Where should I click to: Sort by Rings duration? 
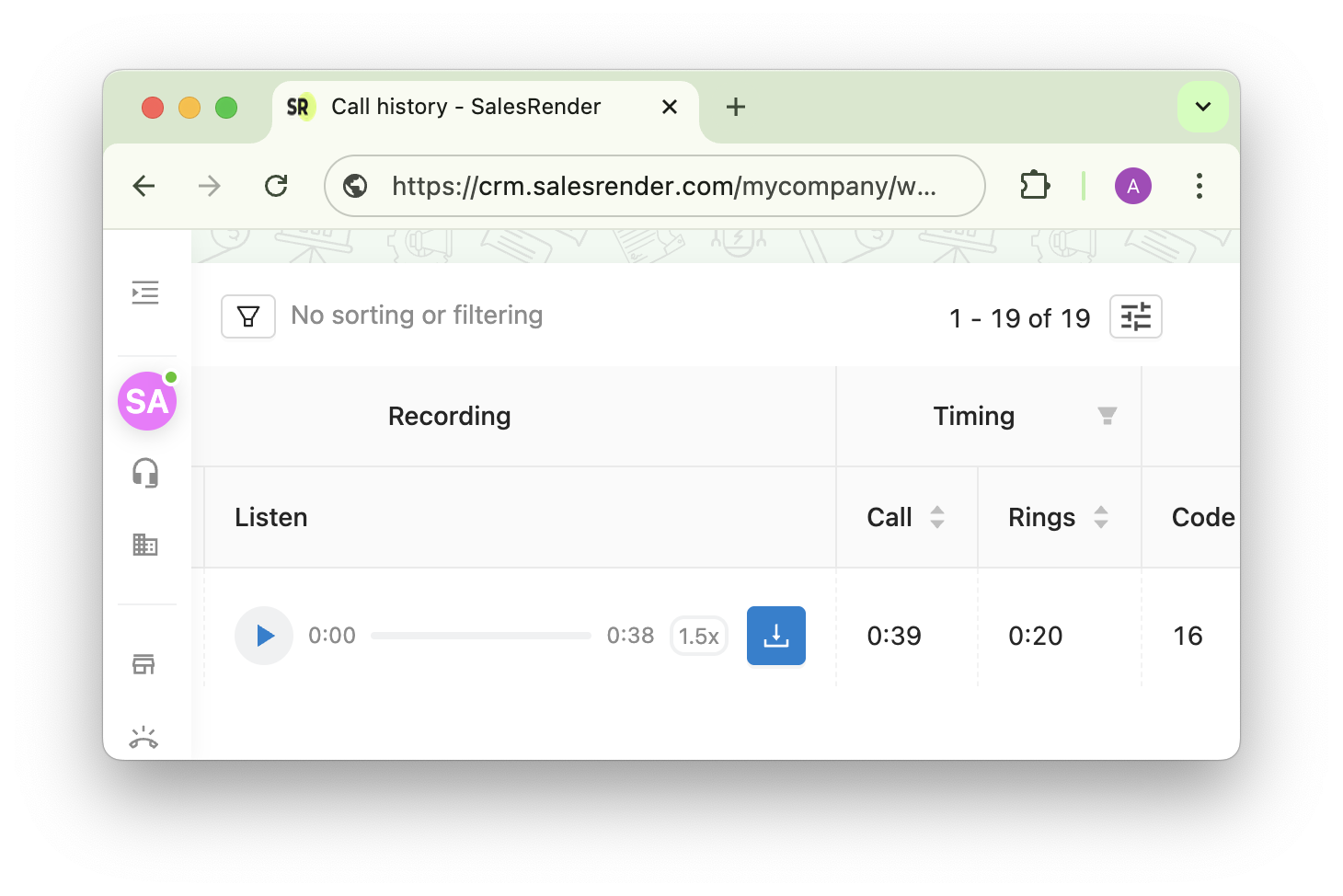point(1101,517)
